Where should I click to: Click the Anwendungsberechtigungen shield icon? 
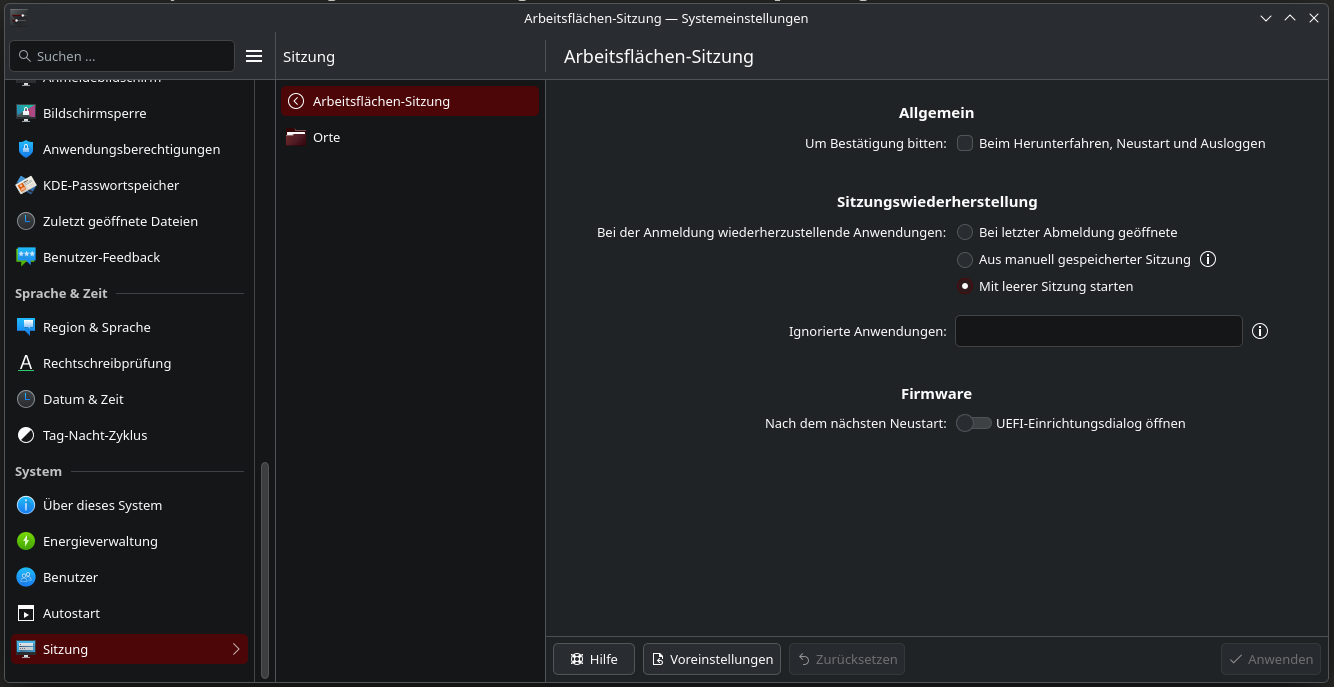click(x=26, y=149)
